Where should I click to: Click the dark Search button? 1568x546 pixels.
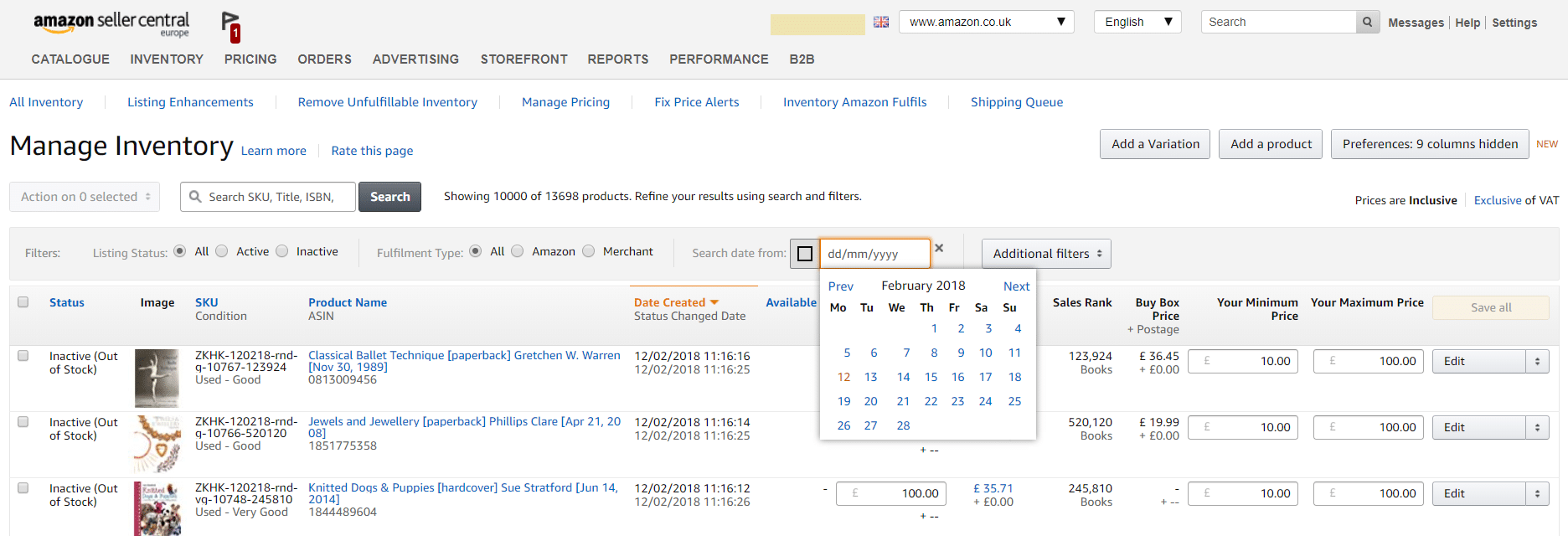390,197
